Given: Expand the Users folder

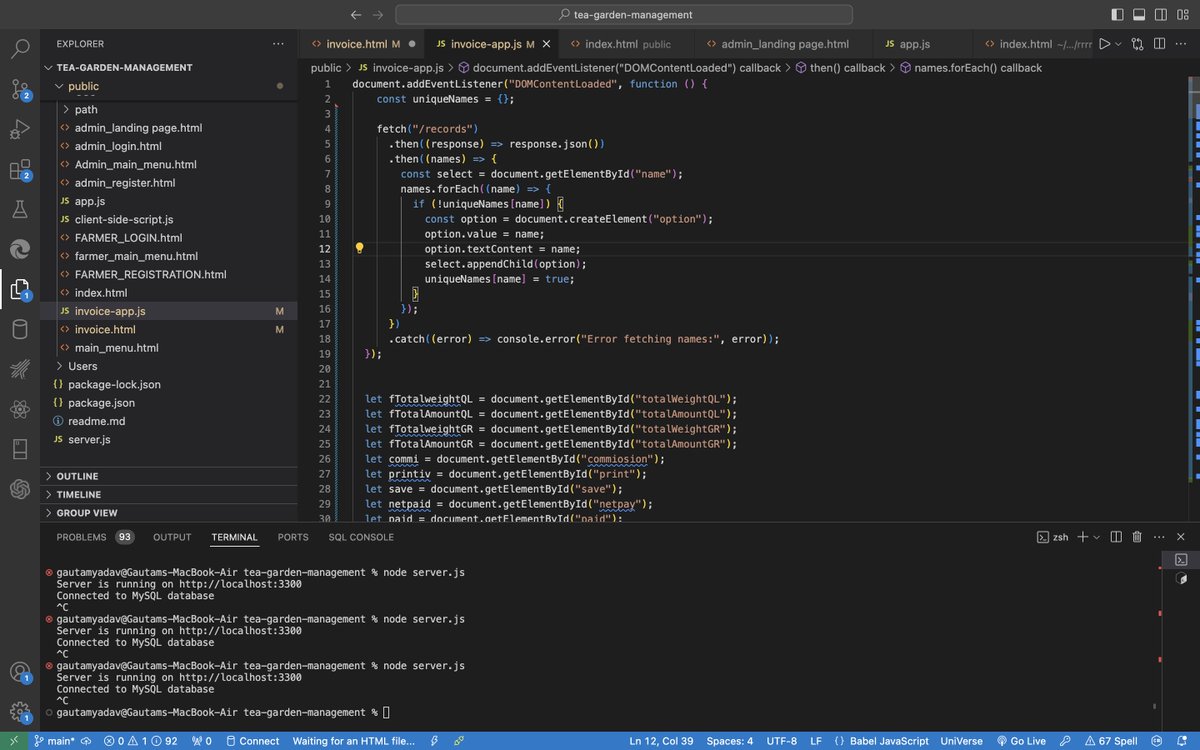Looking at the screenshot, I should click(x=83, y=366).
